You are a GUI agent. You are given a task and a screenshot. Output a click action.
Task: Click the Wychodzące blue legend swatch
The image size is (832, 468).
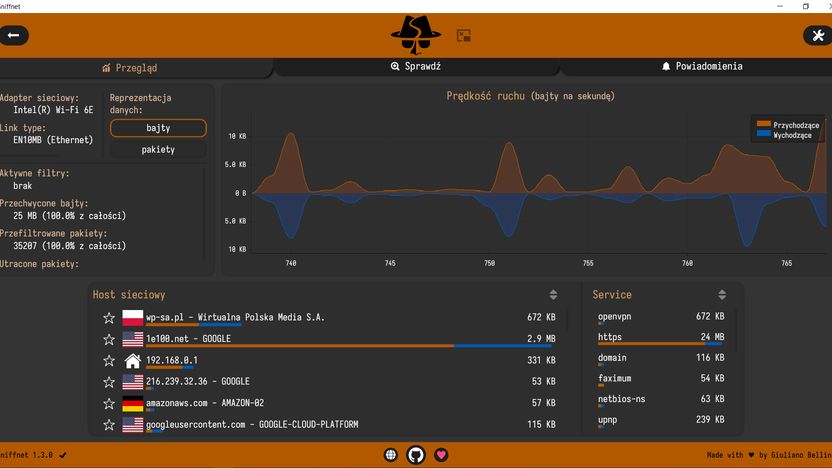point(764,134)
